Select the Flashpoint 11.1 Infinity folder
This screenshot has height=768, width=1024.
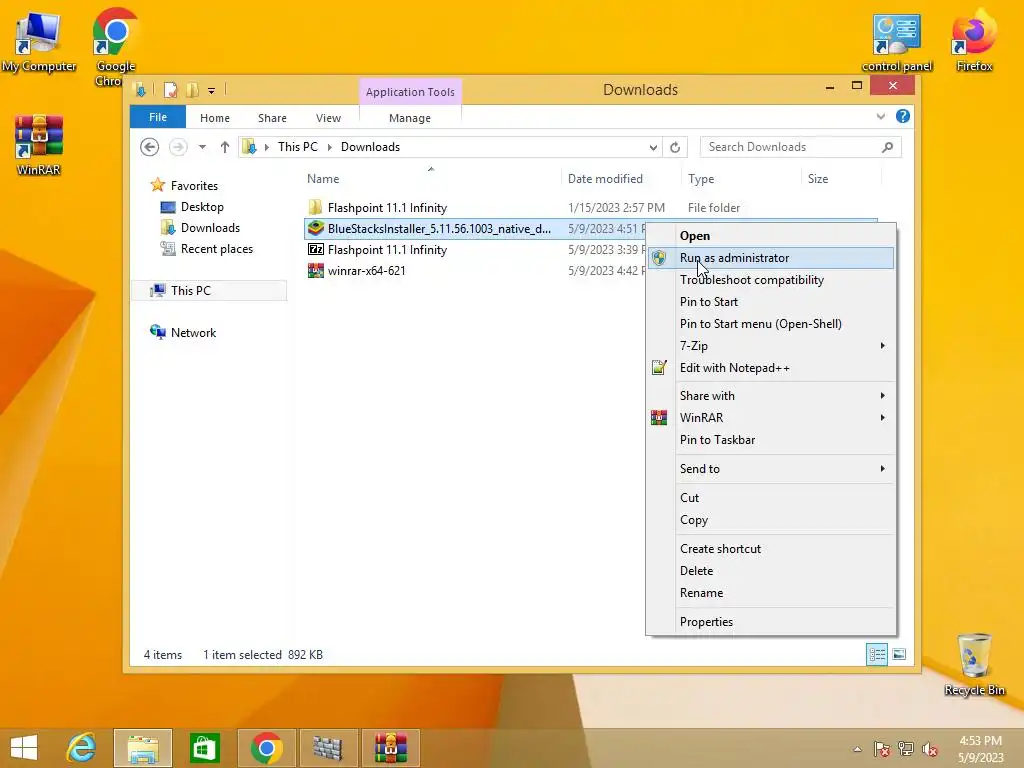387,208
